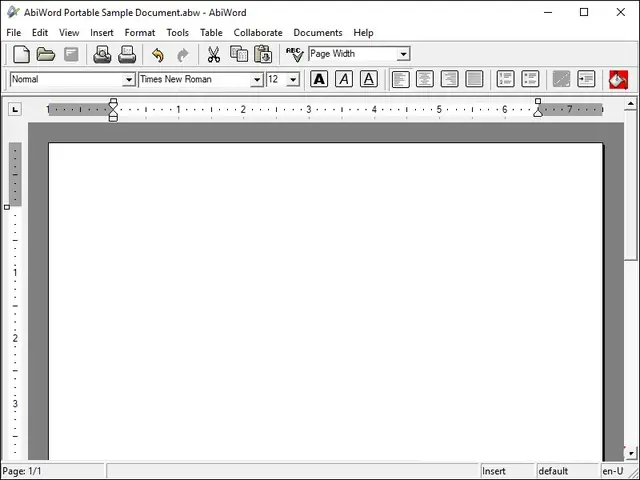Click the tab type selector beside the ruler
The height and width of the screenshot is (480, 640).
tap(14, 109)
